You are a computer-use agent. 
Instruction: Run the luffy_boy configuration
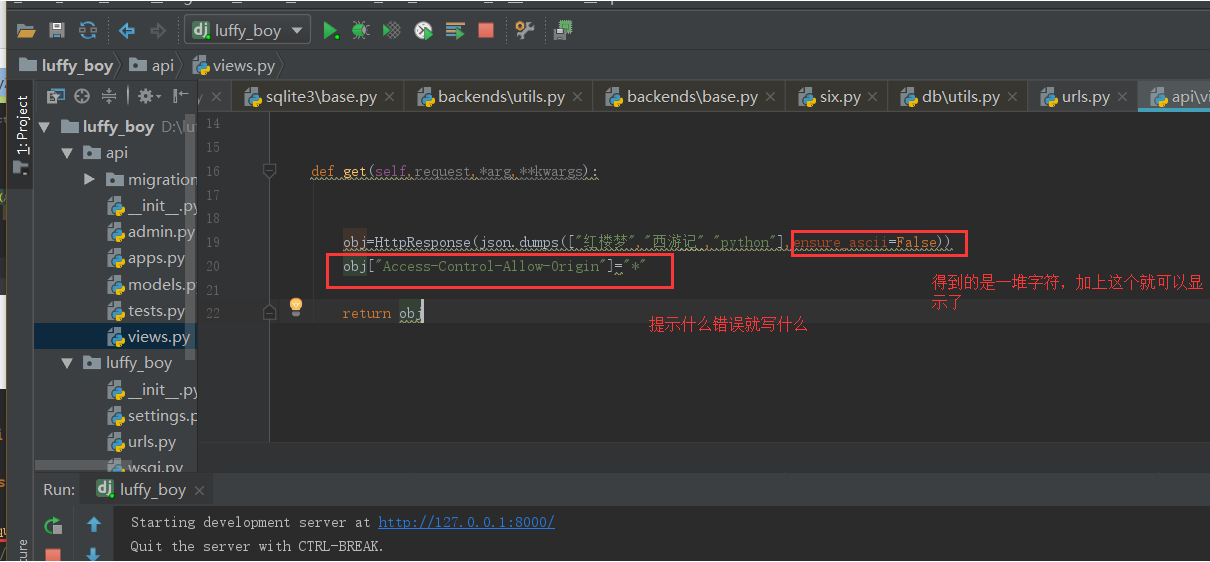pos(330,31)
